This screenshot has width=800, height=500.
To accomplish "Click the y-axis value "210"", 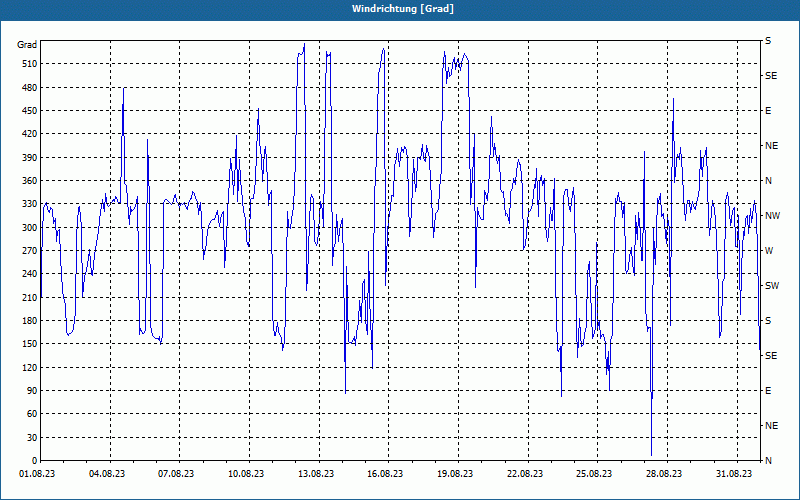I will [29, 297].
